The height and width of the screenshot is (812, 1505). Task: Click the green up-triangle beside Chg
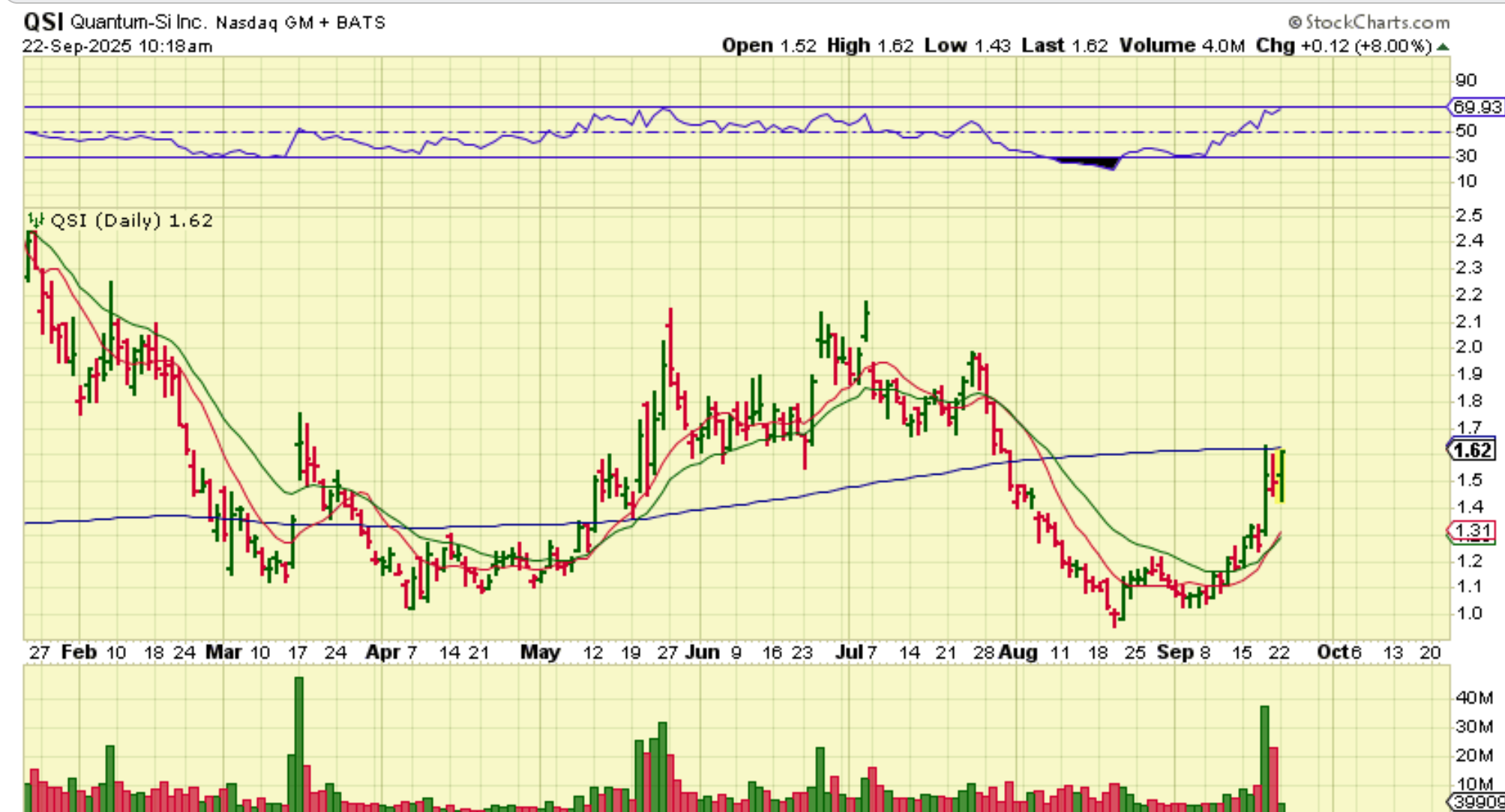point(1443,46)
